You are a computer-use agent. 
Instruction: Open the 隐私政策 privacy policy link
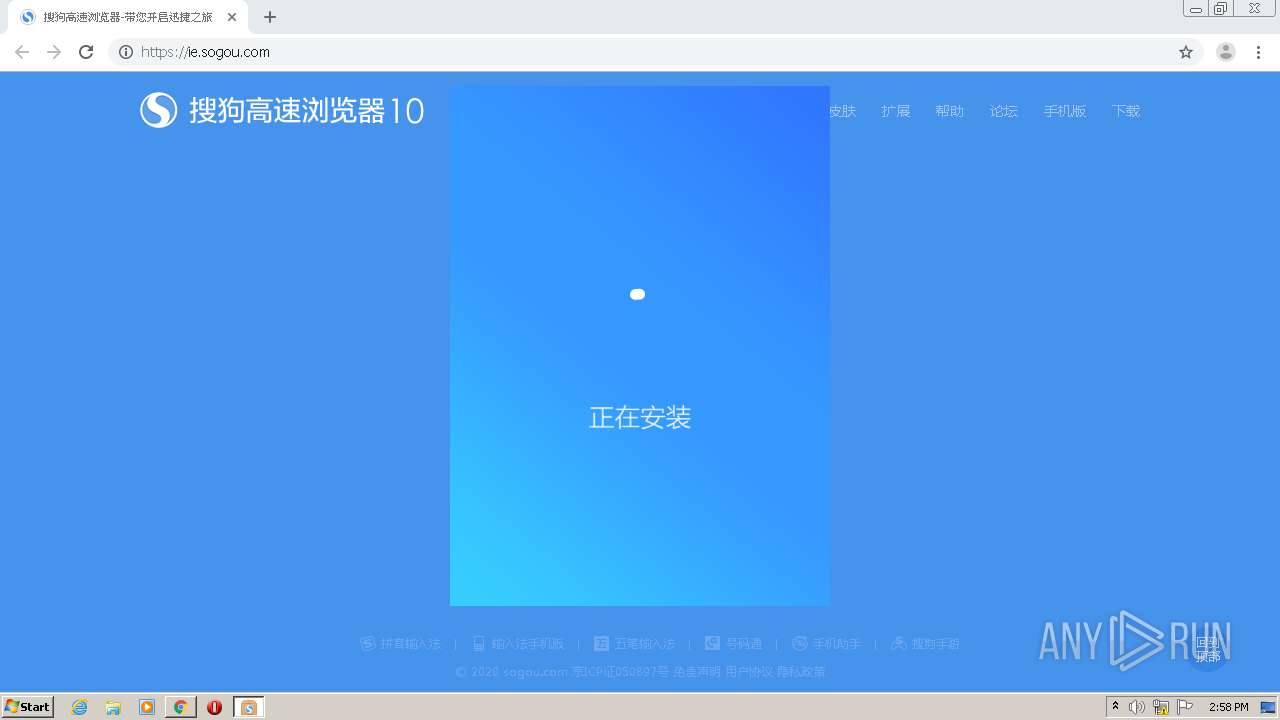801,672
